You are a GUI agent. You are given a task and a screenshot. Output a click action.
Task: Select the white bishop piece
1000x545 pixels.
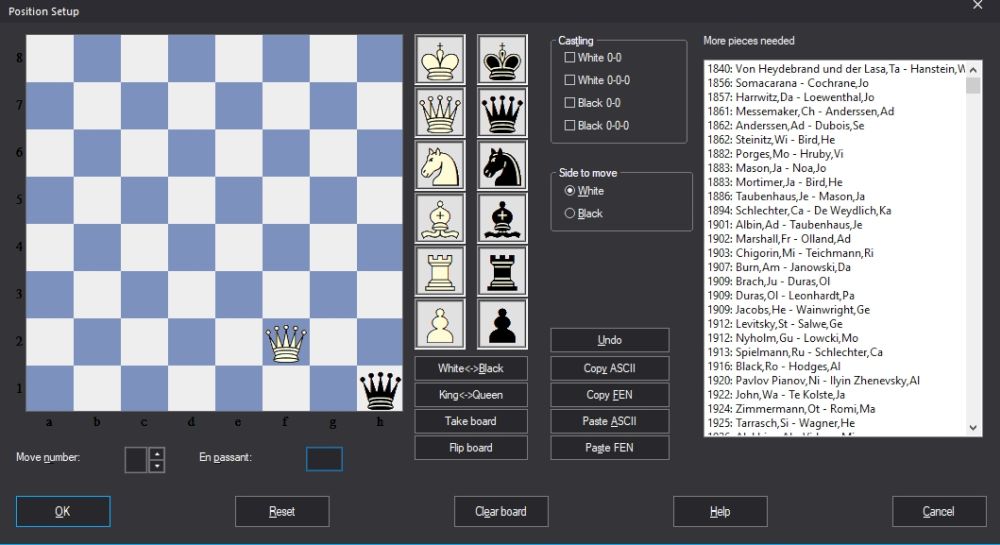pos(440,218)
